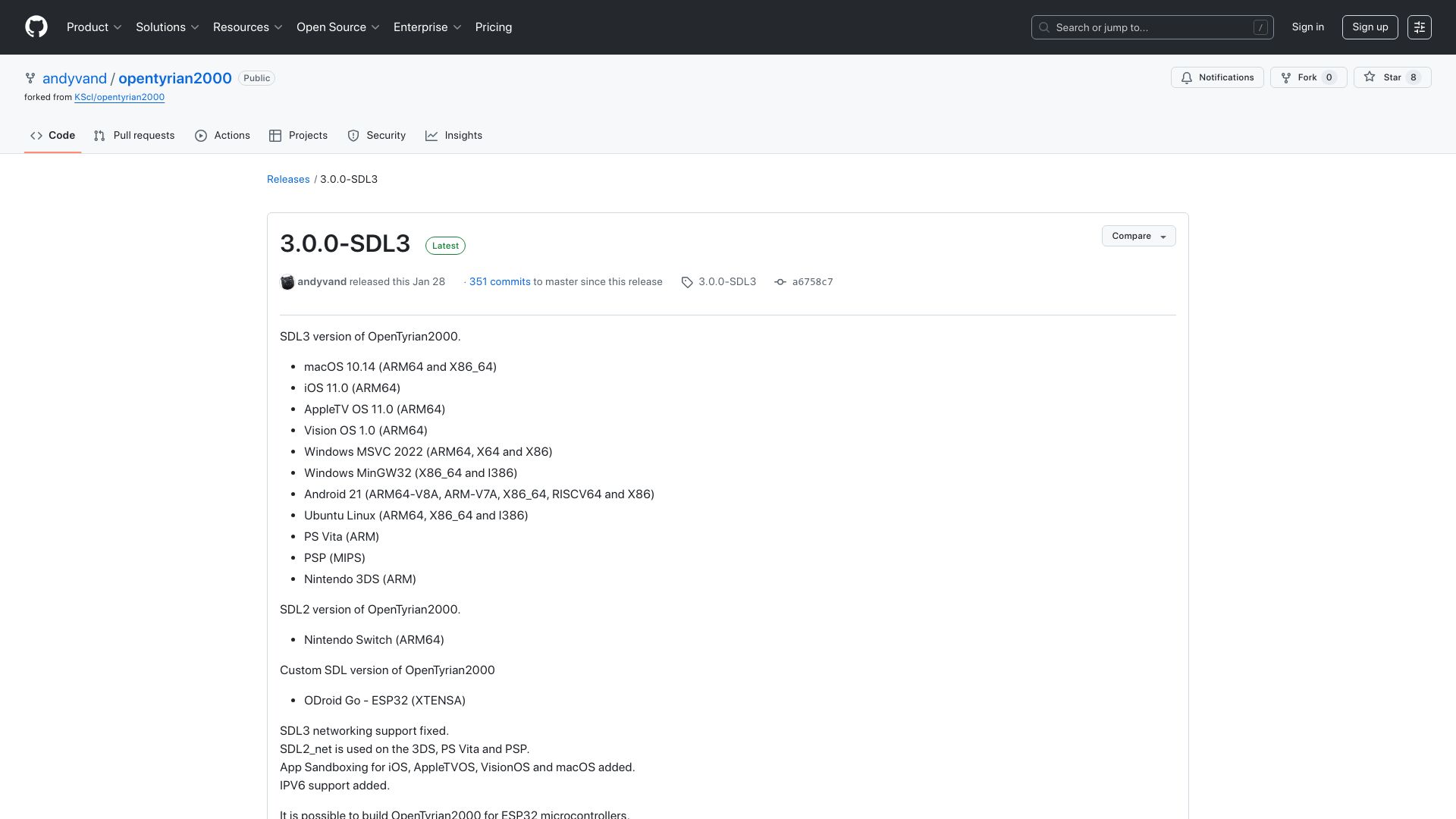Star the opentyrian2000 repository
1456x819 pixels.
point(1392,77)
